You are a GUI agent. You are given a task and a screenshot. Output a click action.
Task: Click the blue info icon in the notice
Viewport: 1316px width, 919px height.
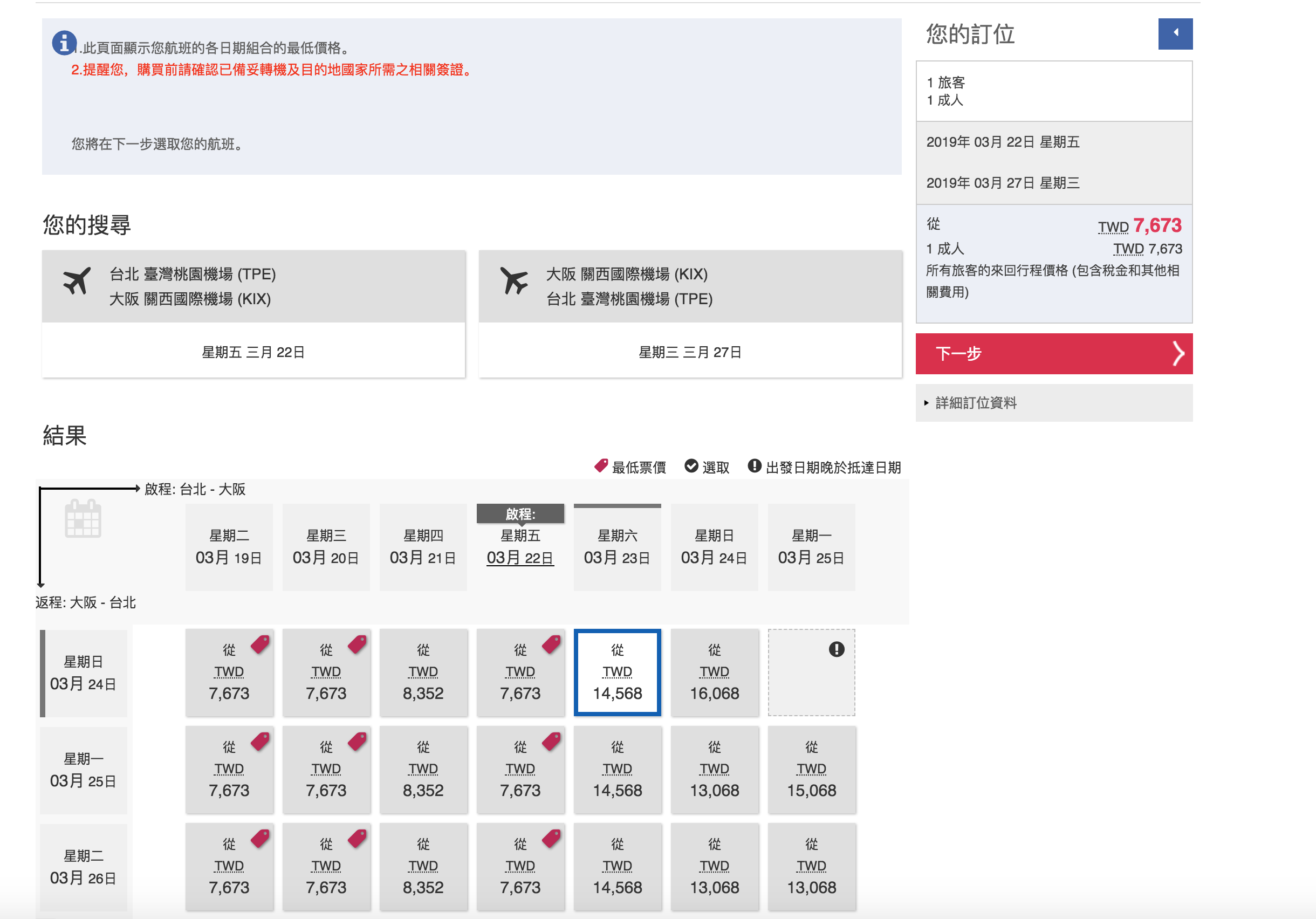(64, 43)
